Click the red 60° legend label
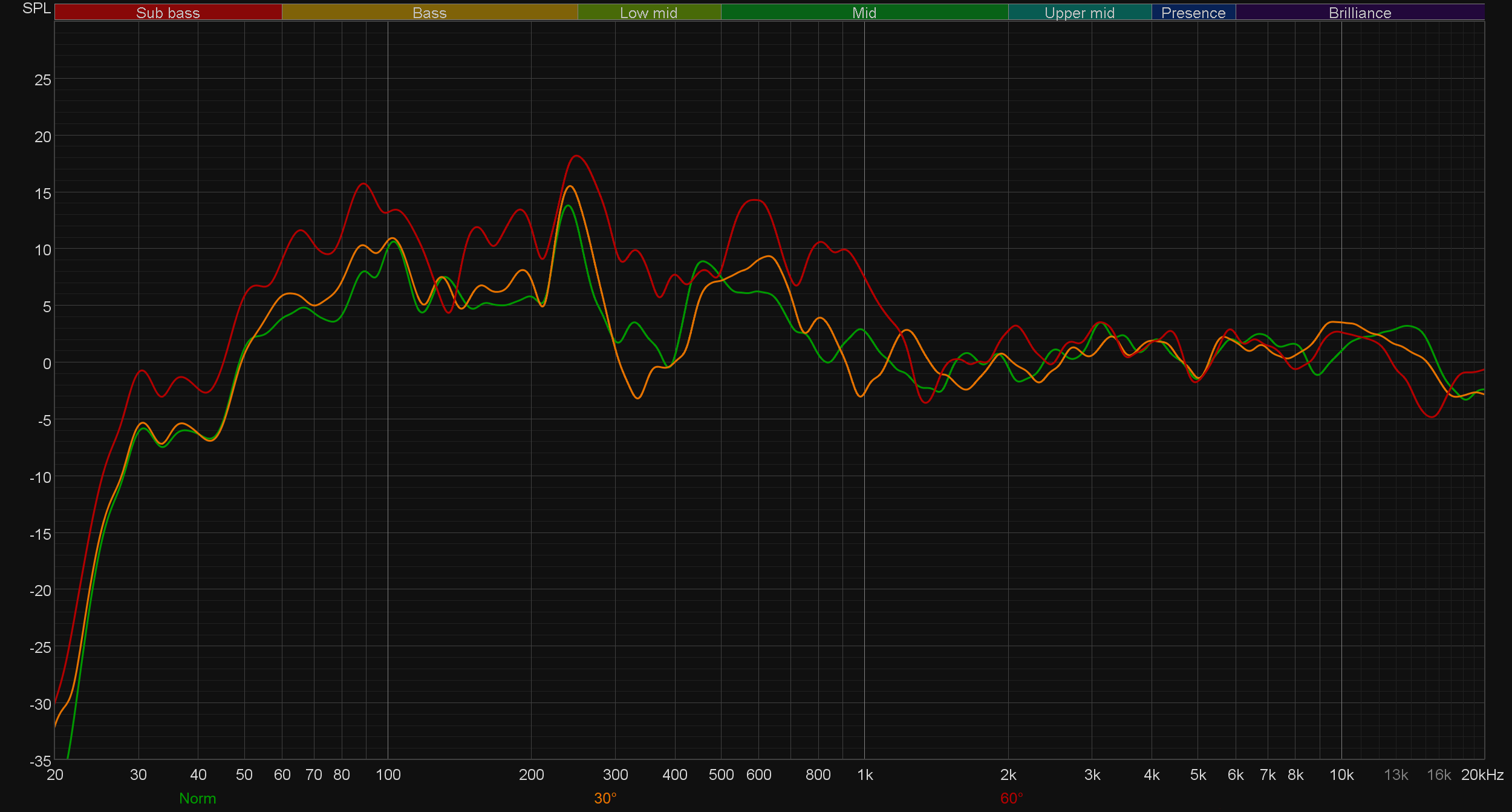The height and width of the screenshot is (812, 1512). (1011, 798)
